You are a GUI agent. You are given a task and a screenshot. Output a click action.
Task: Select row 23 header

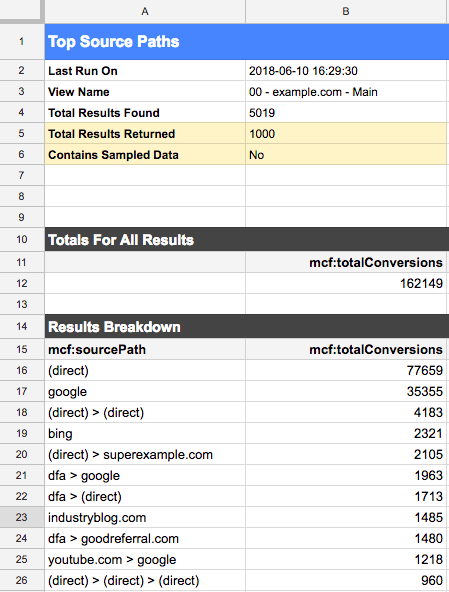(22, 517)
